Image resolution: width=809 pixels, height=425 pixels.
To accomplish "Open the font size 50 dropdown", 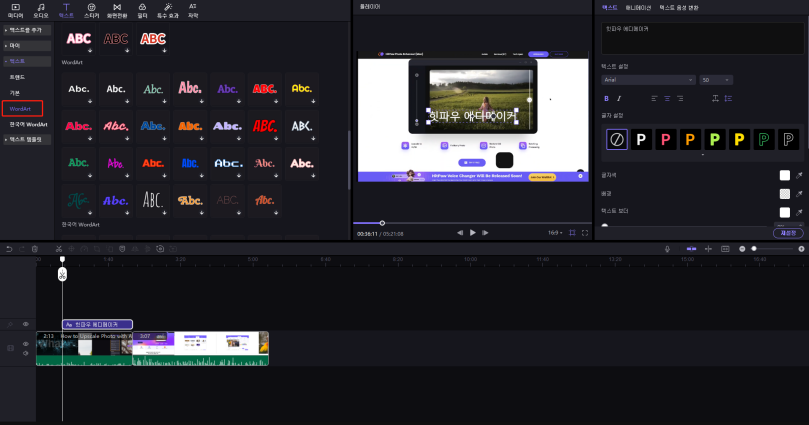I will [716, 80].
